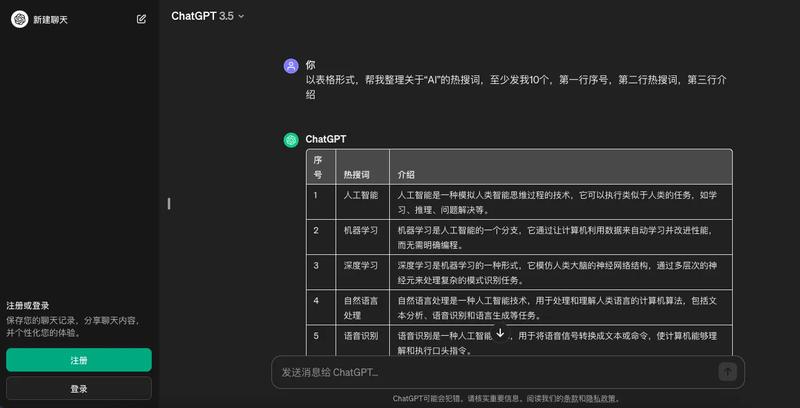Click the 注册或登录 heading
This screenshot has height=408, width=800.
click(x=28, y=305)
